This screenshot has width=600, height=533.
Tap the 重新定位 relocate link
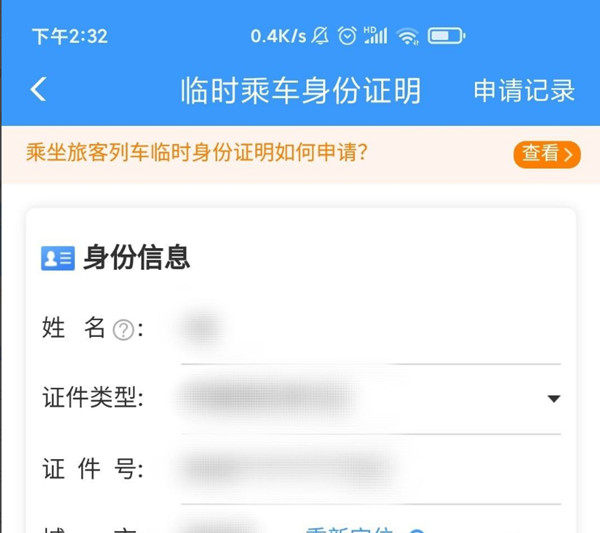click(349, 530)
